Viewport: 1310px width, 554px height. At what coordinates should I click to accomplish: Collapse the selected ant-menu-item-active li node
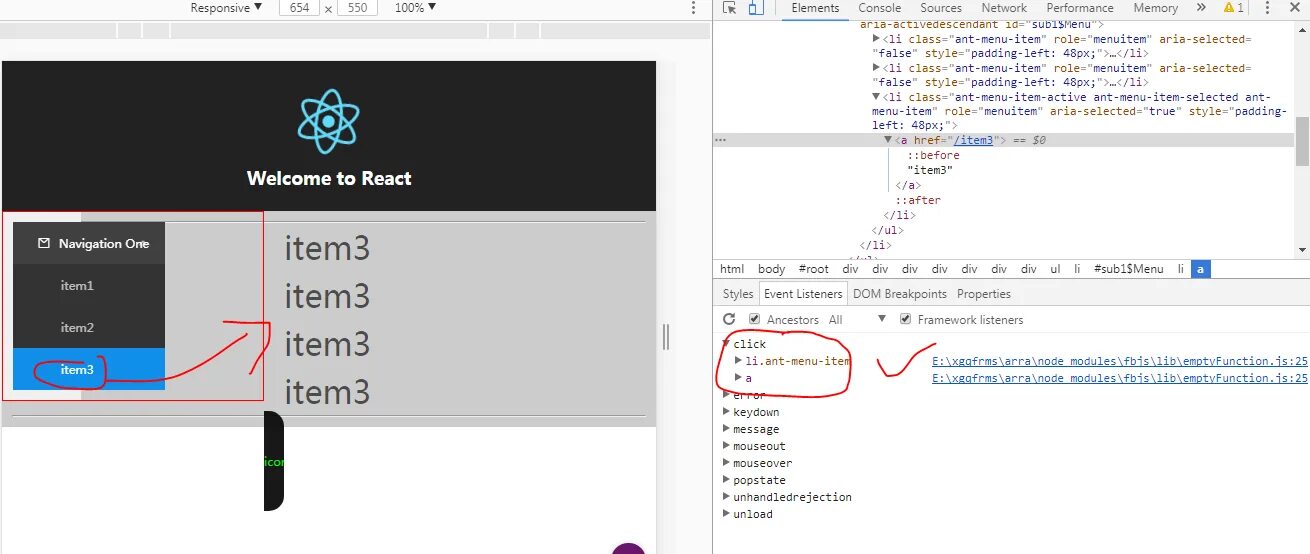point(877,98)
